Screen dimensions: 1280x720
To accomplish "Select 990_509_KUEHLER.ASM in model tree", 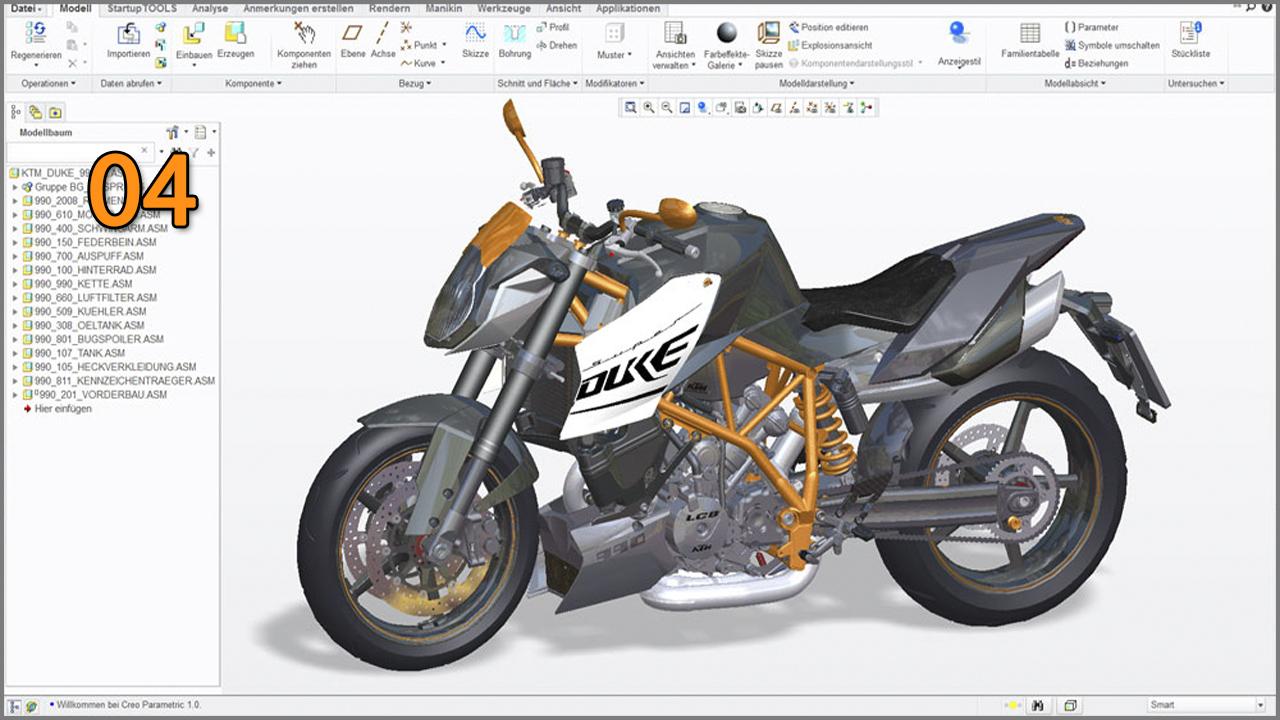I will (x=90, y=312).
